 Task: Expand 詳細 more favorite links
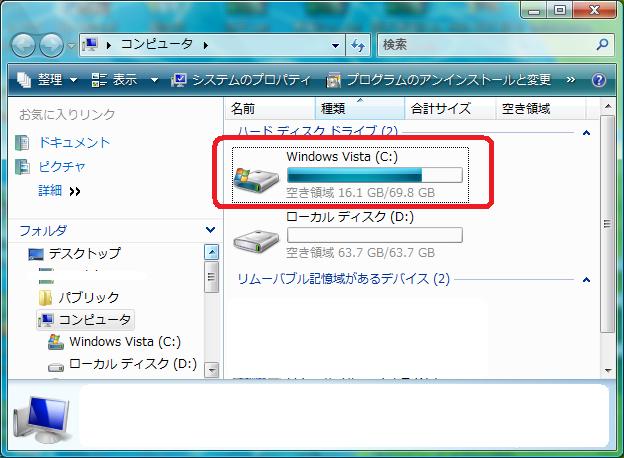[x=59, y=191]
